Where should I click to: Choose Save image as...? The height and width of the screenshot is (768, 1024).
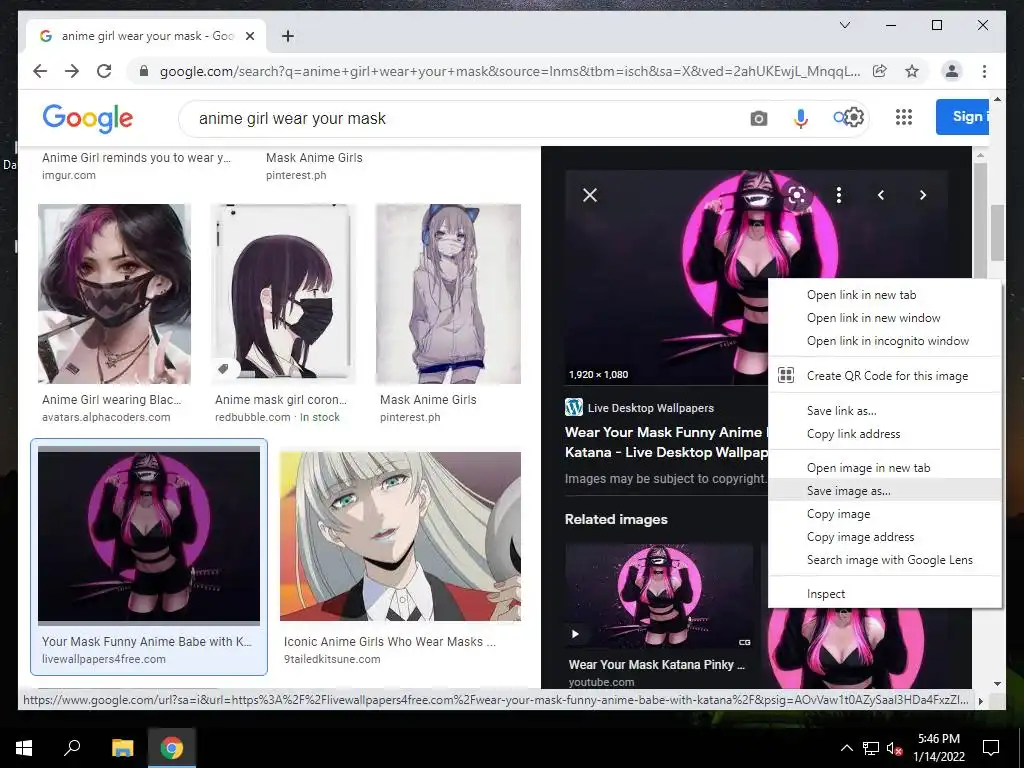885,490
